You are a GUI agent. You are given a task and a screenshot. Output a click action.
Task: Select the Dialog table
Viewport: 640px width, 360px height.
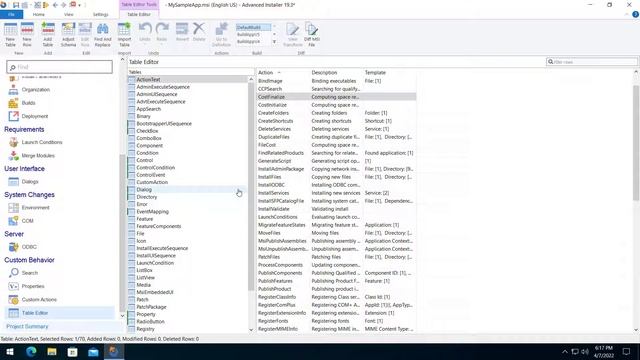(188, 190)
